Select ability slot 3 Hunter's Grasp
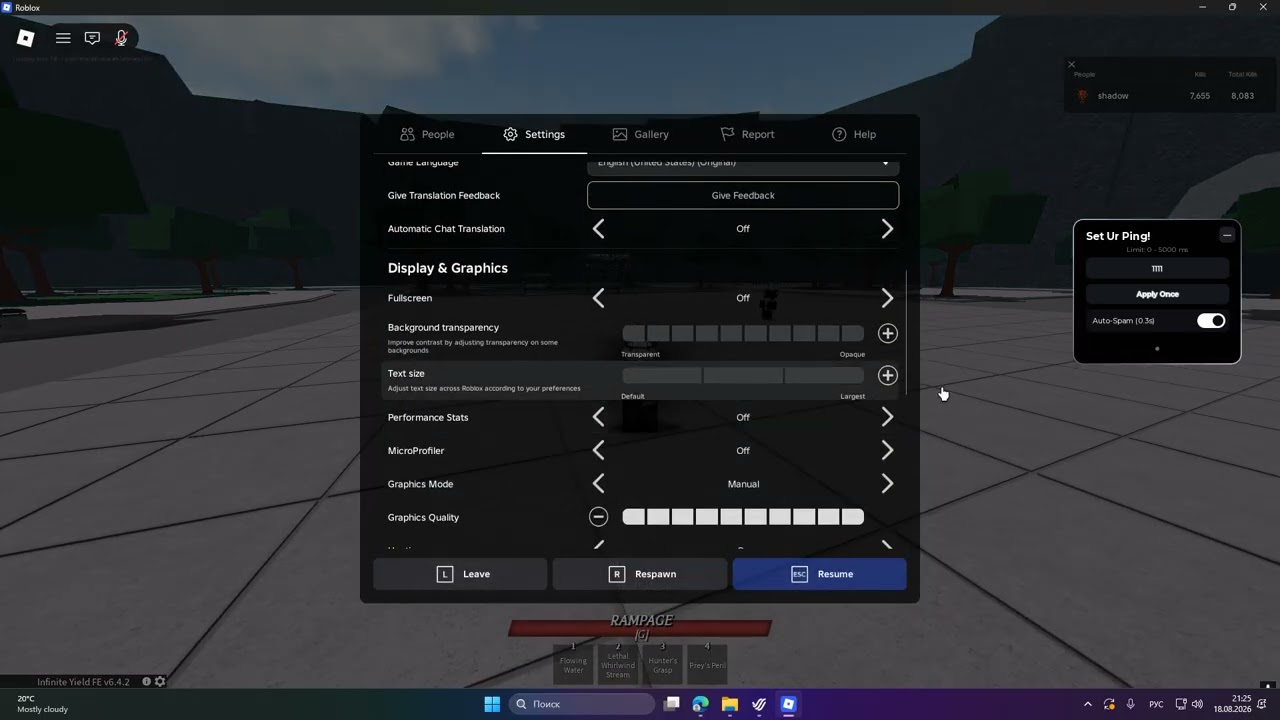 pos(662,664)
